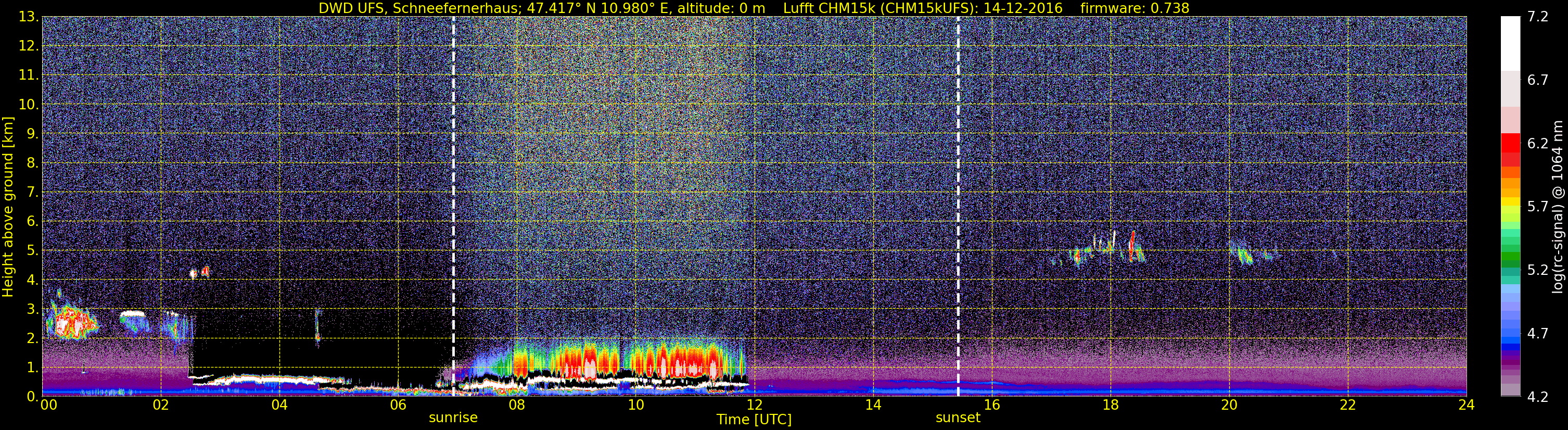Click the "16" tick on the time axis
Image resolution: width=1568 pixels, height=430 pixels.
991,405
